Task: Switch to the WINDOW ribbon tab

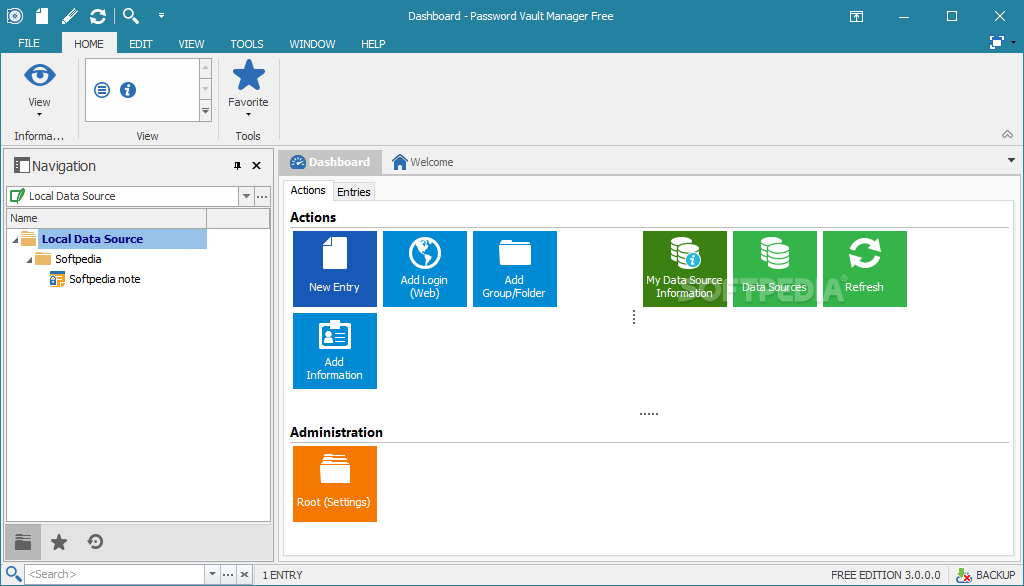Action: click(312, 44)
